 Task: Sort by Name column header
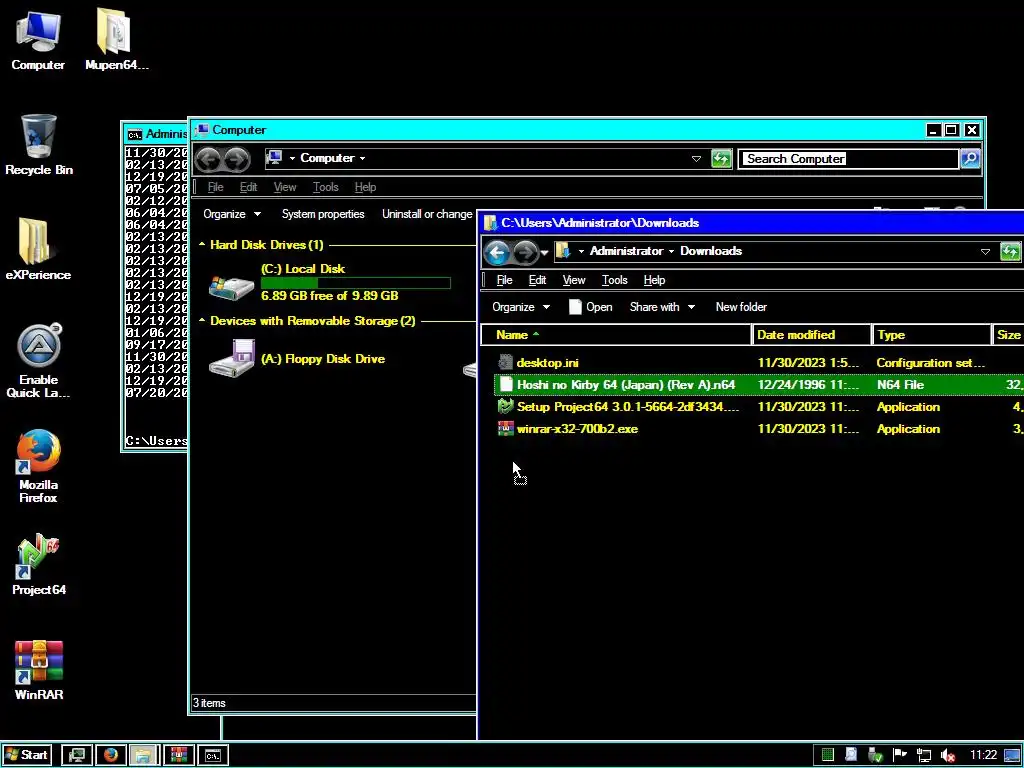pos(616,335)
